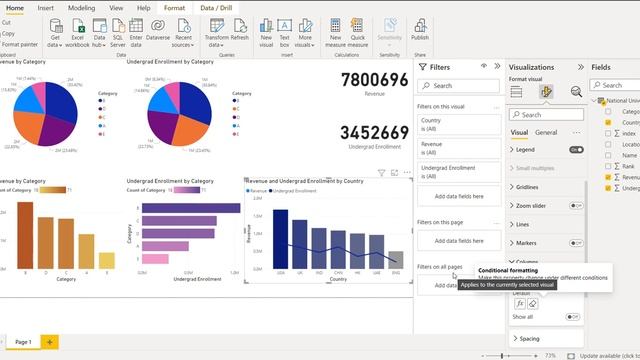
Task: Import from Excel workbook
Action: [77, 33]
